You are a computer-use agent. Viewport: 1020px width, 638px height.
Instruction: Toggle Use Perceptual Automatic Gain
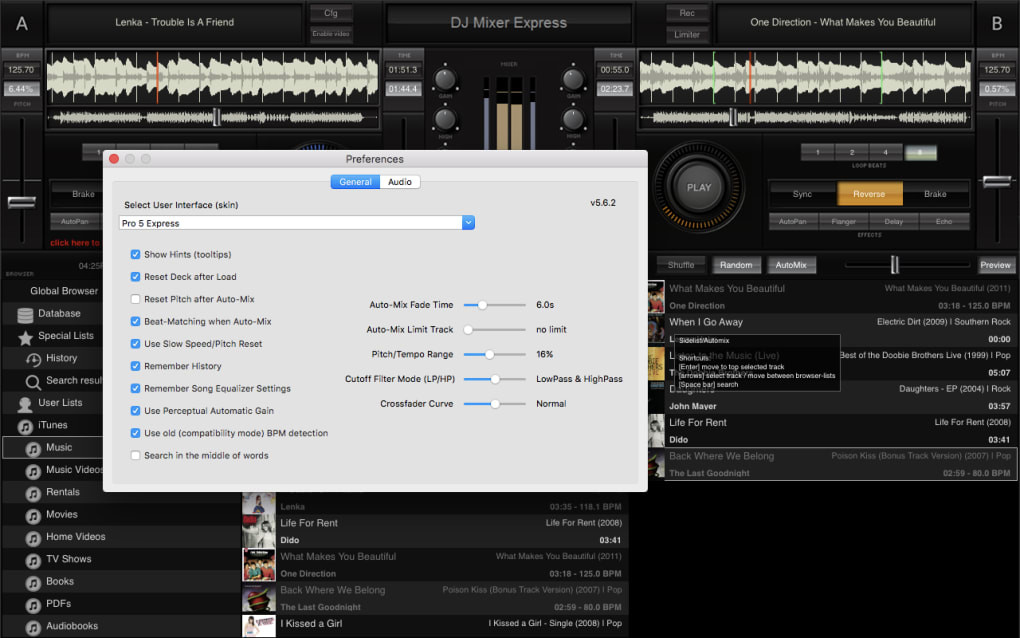(x=135, y=410)
